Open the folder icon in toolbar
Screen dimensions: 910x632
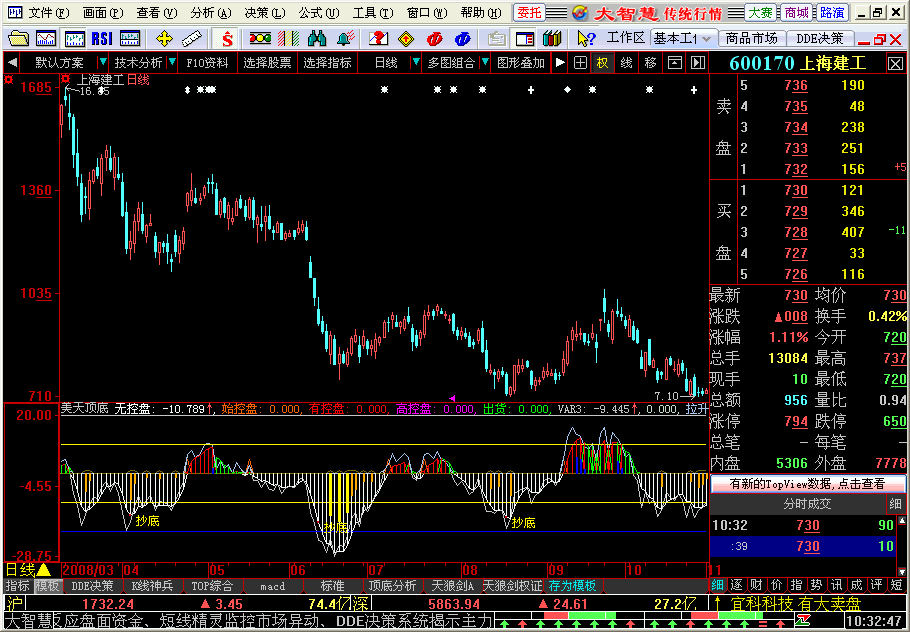coord(19,39)
